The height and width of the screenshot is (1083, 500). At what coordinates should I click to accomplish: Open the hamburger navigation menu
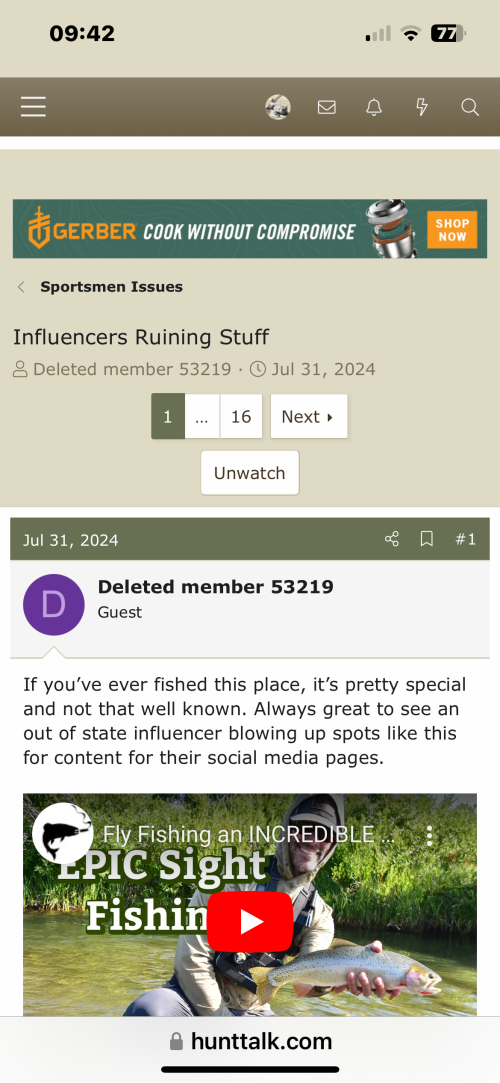pos(33,107)
